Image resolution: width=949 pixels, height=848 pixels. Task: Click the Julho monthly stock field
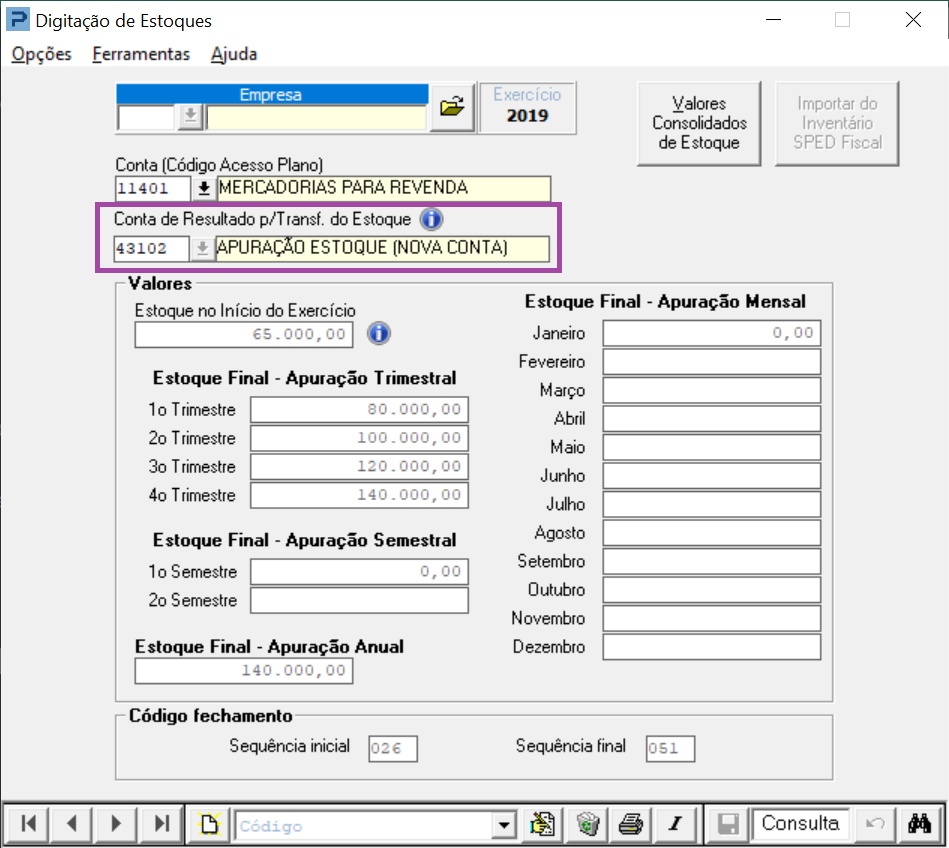point(712,504)
